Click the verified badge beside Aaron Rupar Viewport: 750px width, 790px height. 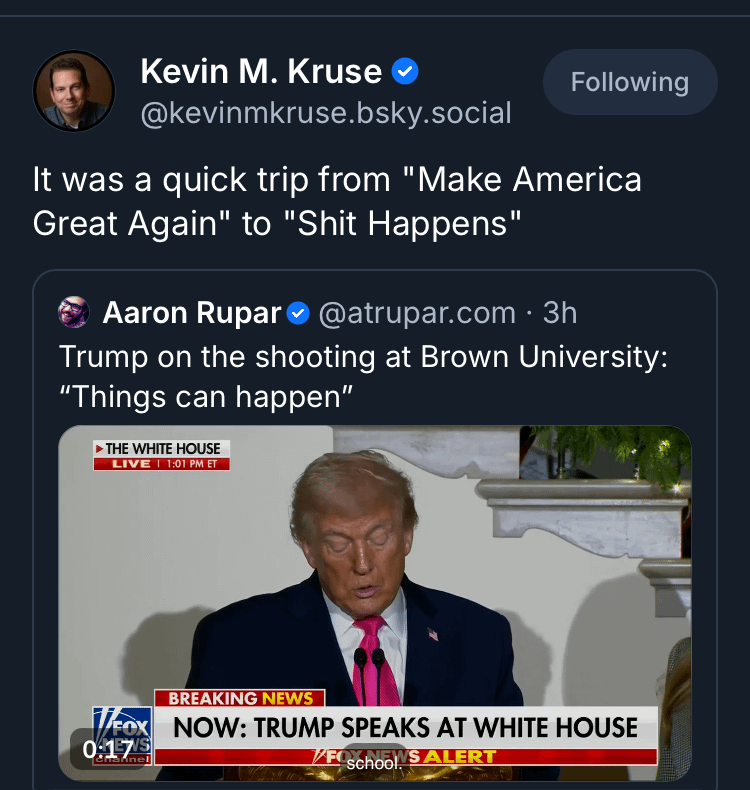click(298, 314)
